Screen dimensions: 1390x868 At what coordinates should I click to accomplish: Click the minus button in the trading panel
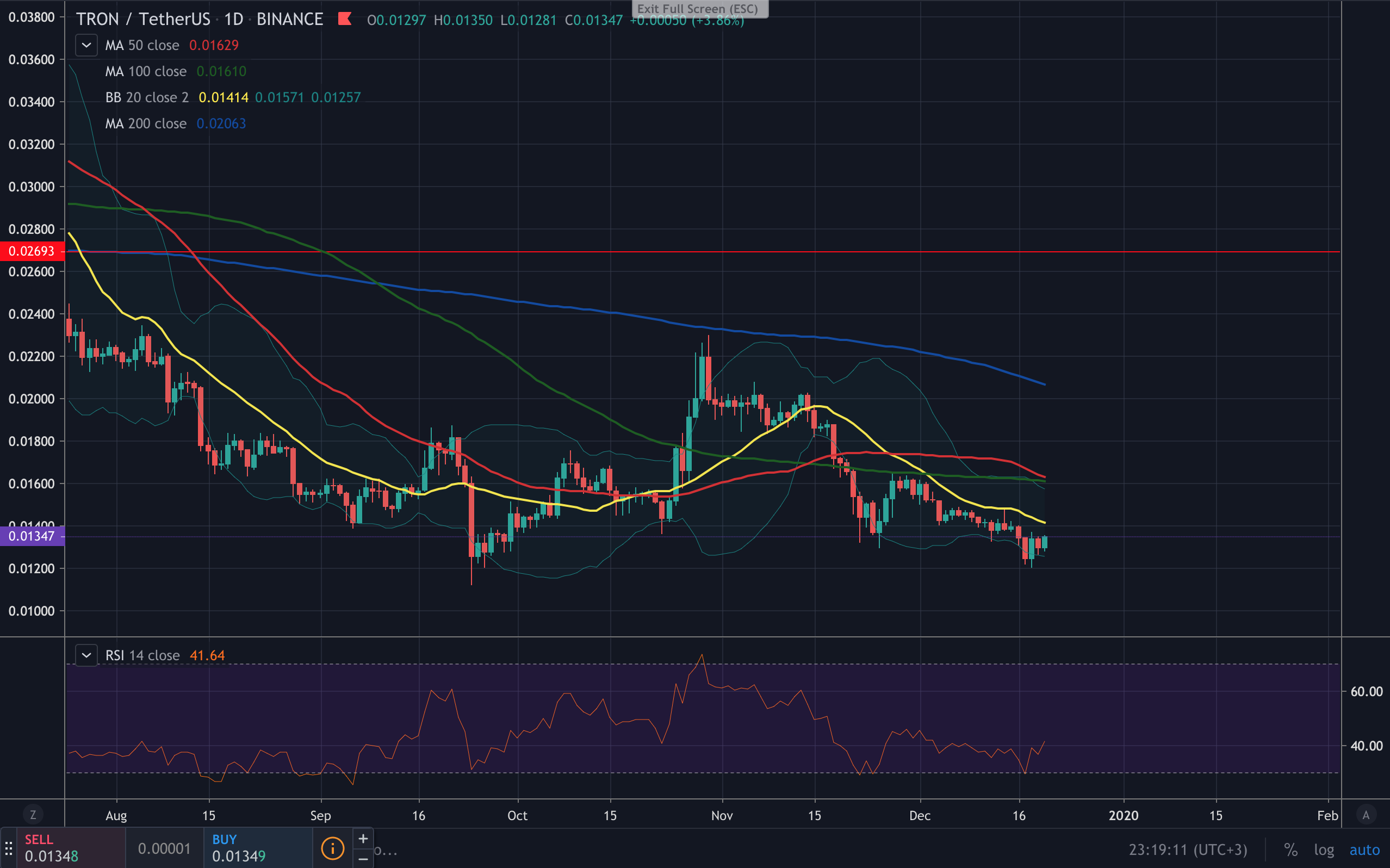pos(363,859)
